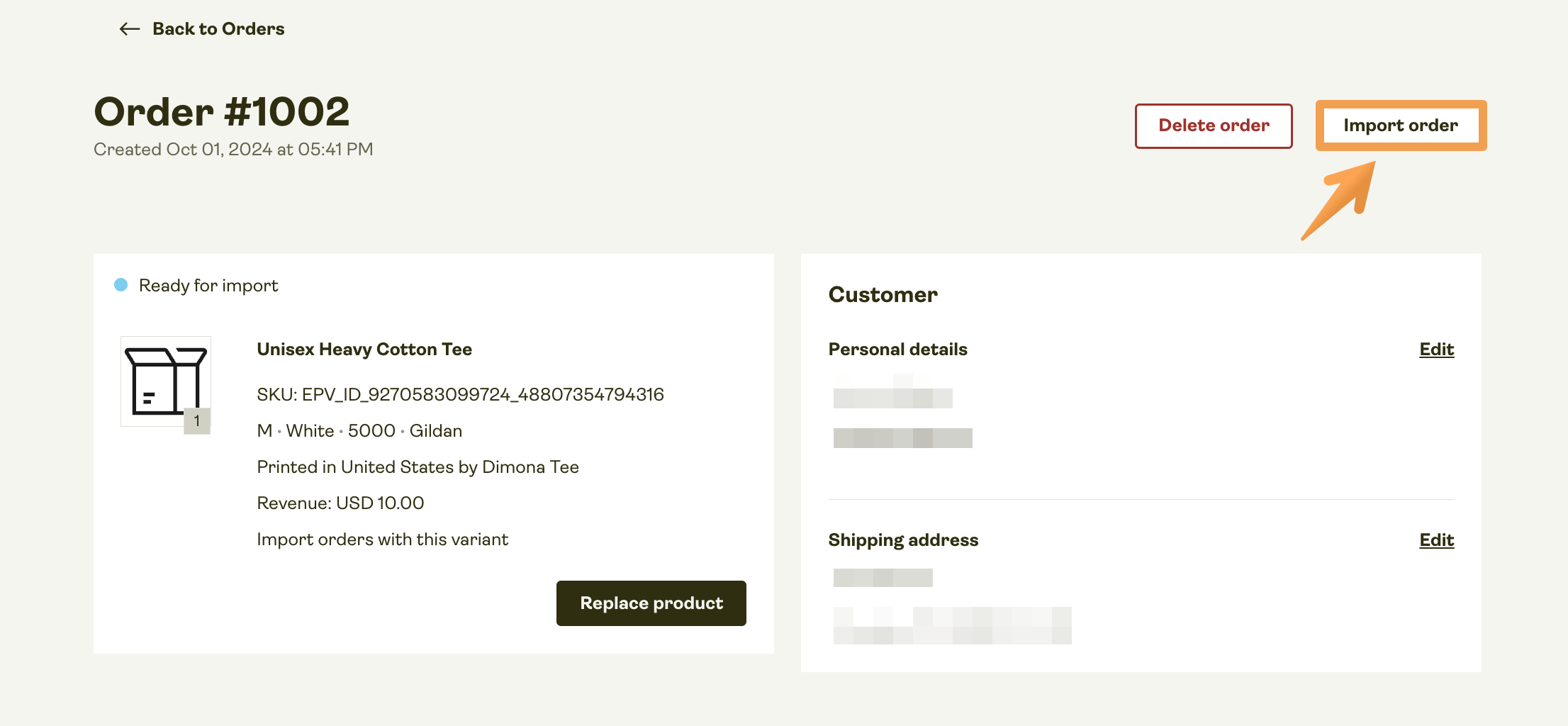Click the Import orders with this variant text
1568x726 pixels.
(x=382, y=540)
